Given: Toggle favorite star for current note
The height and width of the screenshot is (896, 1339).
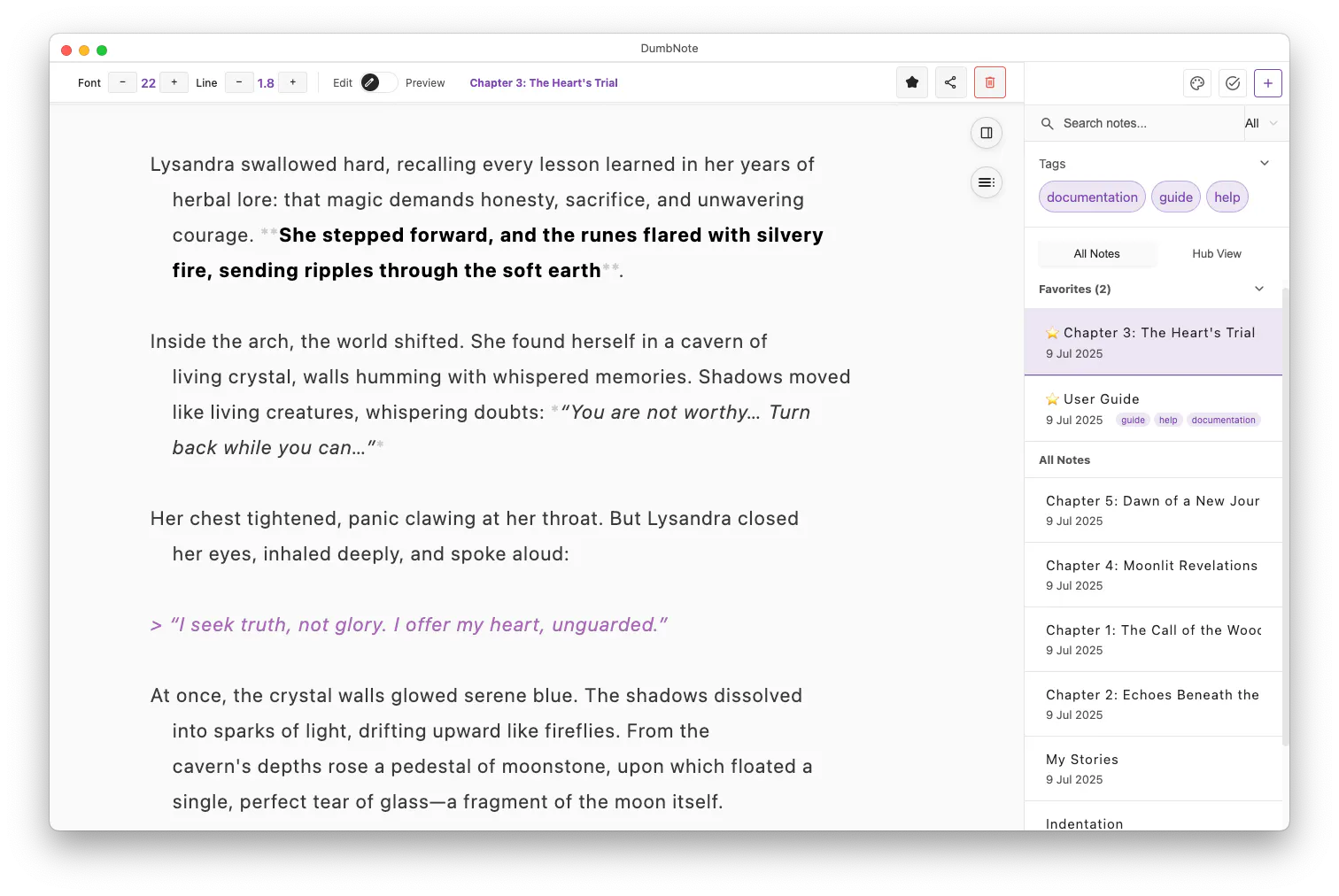Looking at the screenshot, I should [912, 82].
